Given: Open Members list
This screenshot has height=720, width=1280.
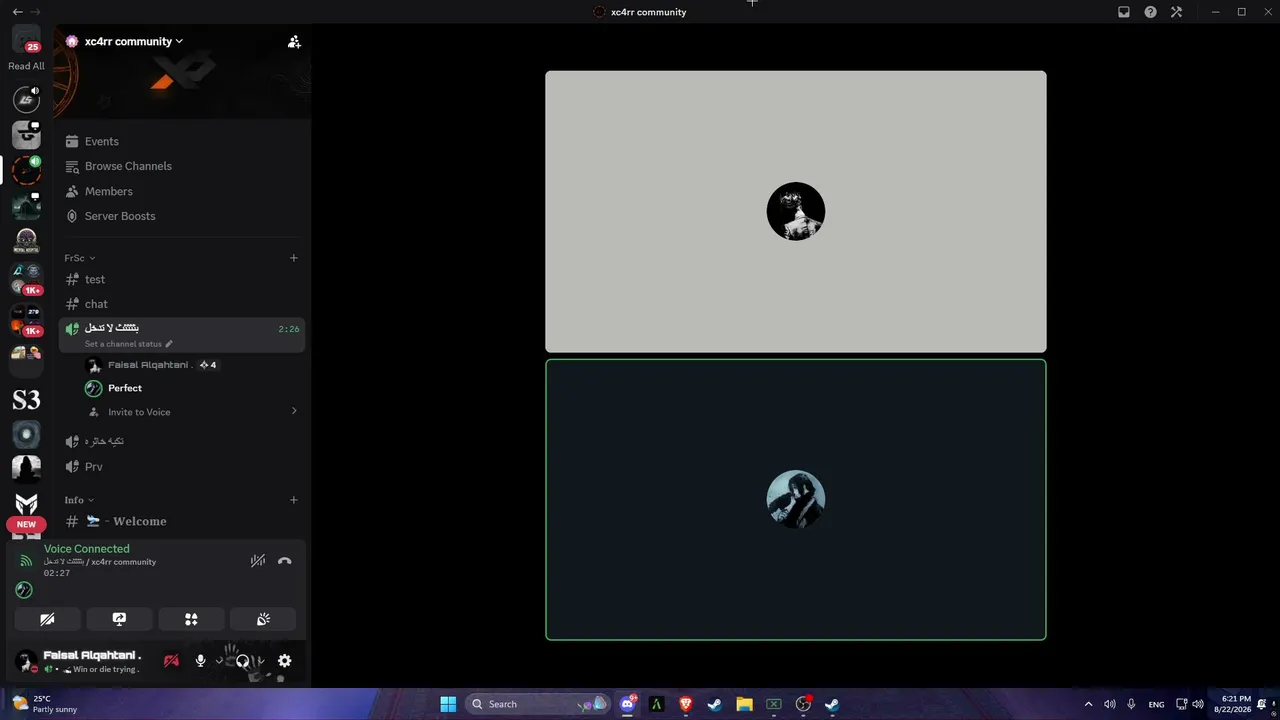Looking at the screenshot, I should pos(108,191).
